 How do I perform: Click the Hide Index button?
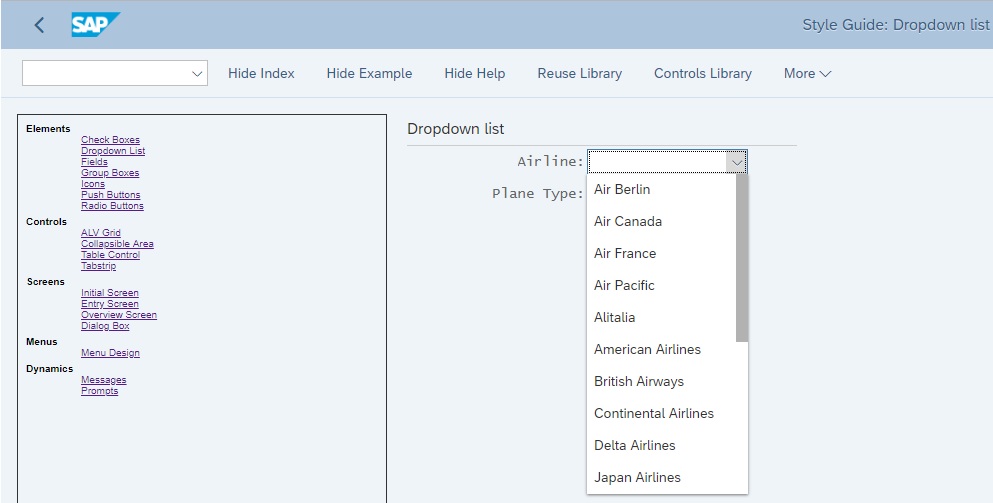[x=261, y=73]
